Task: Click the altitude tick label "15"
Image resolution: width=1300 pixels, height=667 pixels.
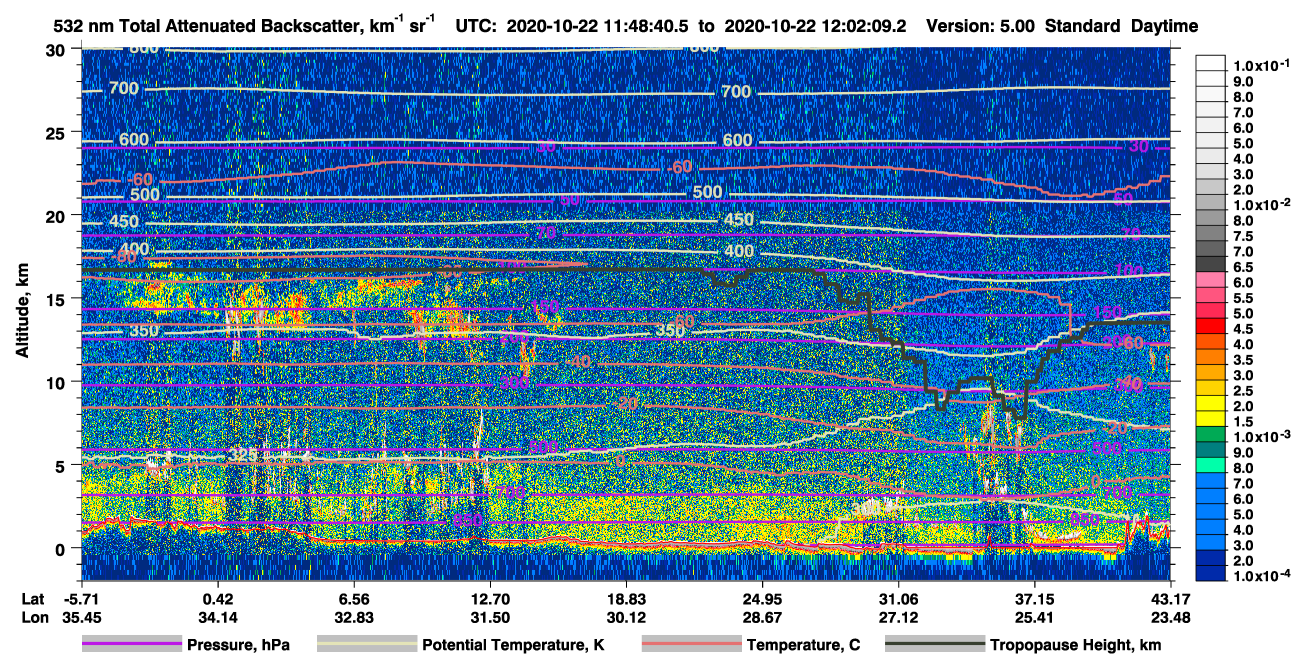Action: point(58,299)
